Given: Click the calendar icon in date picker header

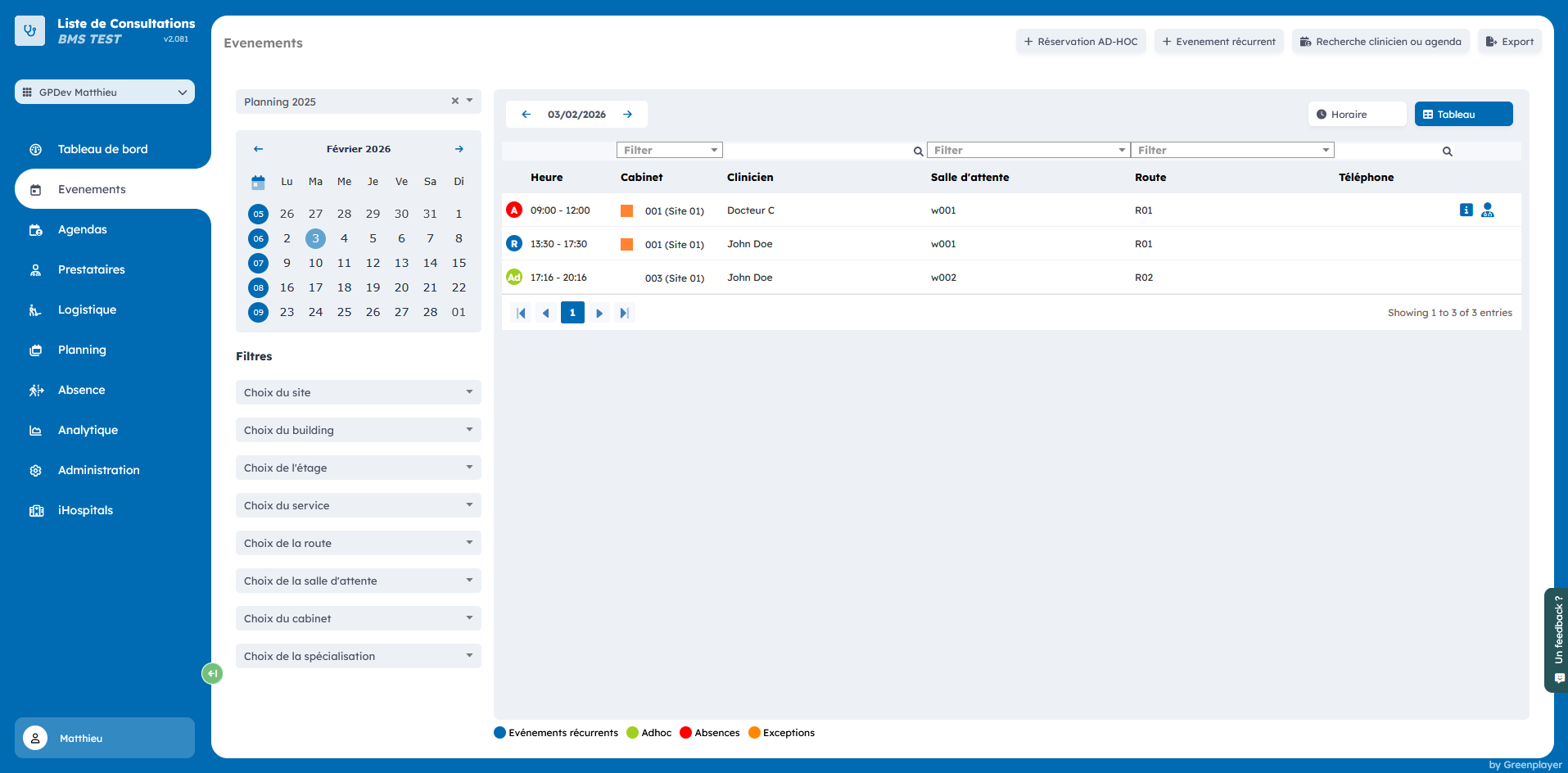Looking at the screenshot, I should click(258, 182).
